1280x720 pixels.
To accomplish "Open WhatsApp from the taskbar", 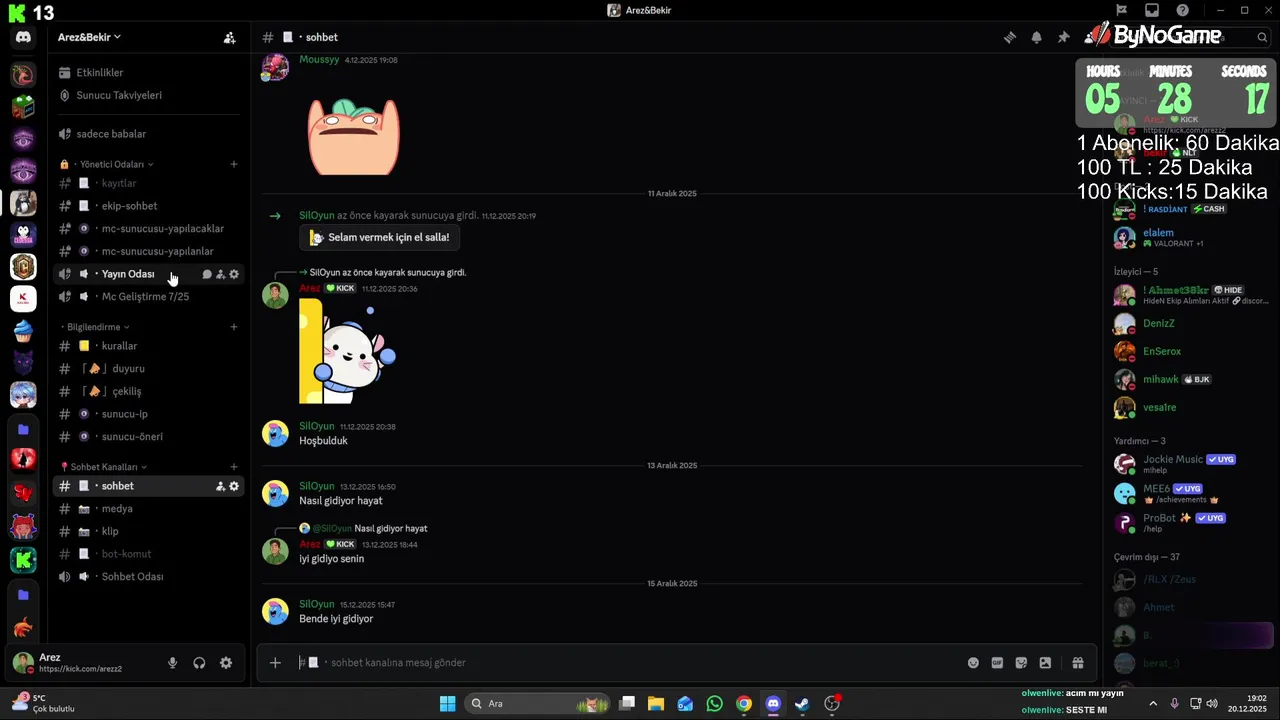I will tap(714, 704).
